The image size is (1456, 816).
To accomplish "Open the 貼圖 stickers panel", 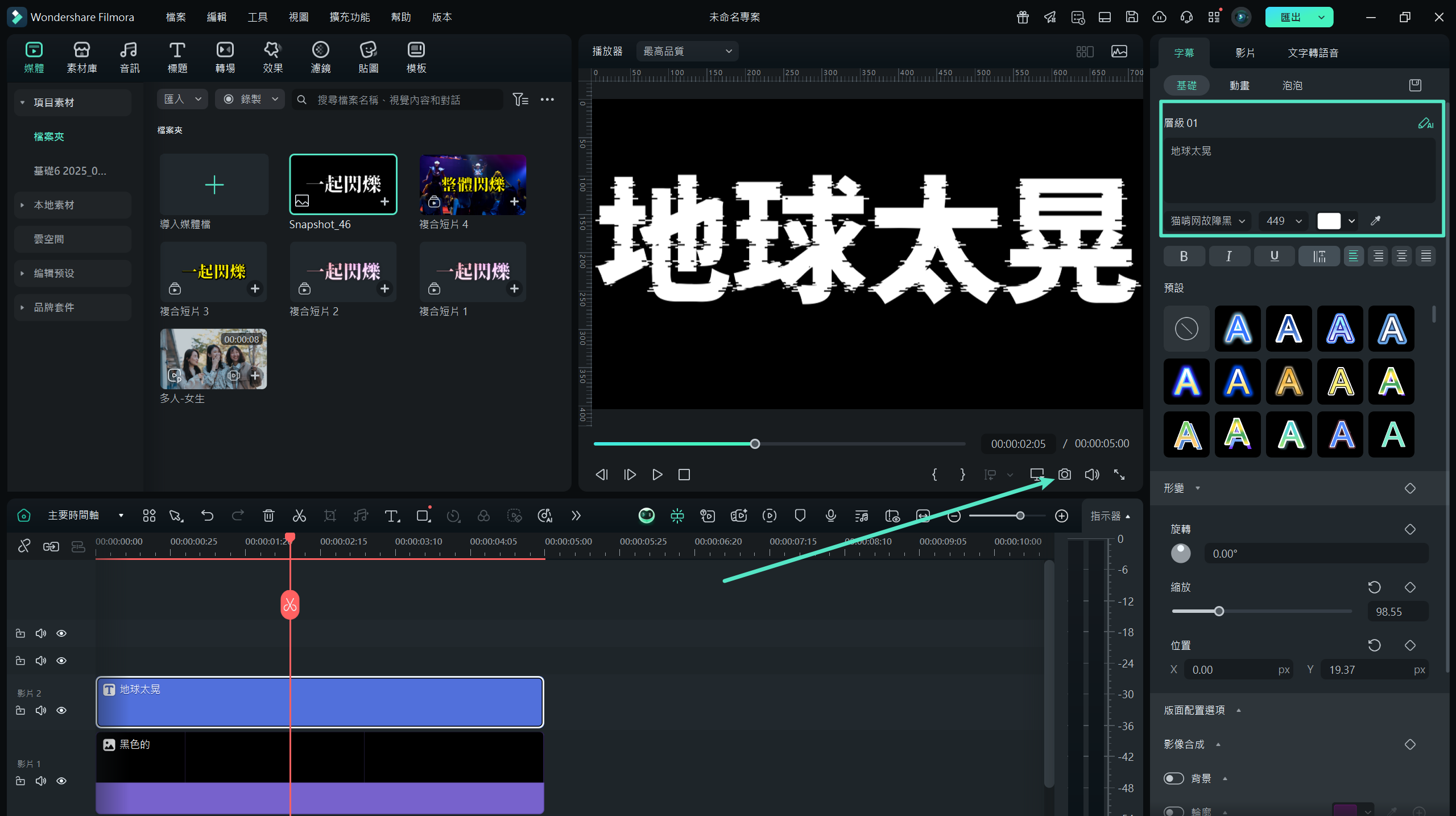I will click(x=368, y=57).
